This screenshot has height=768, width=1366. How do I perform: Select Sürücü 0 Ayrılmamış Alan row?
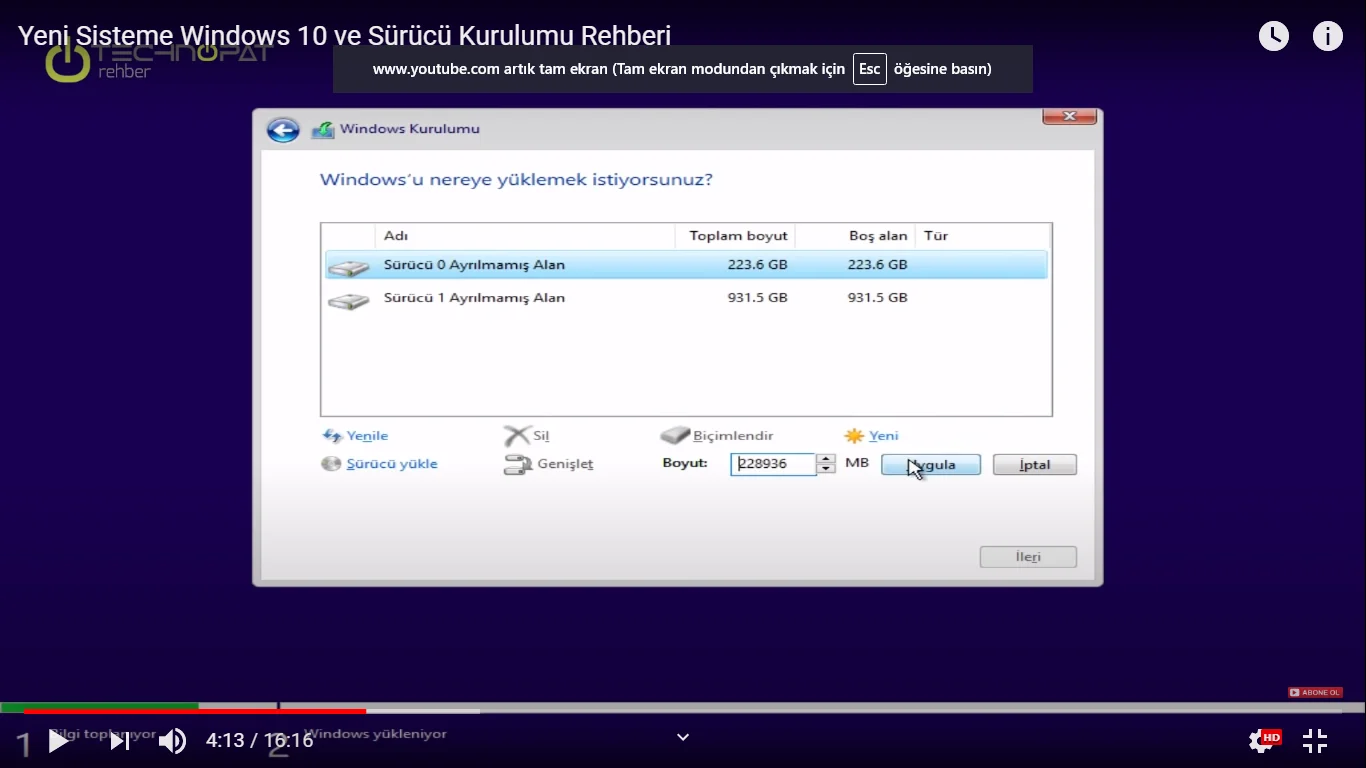pos(686,265)
